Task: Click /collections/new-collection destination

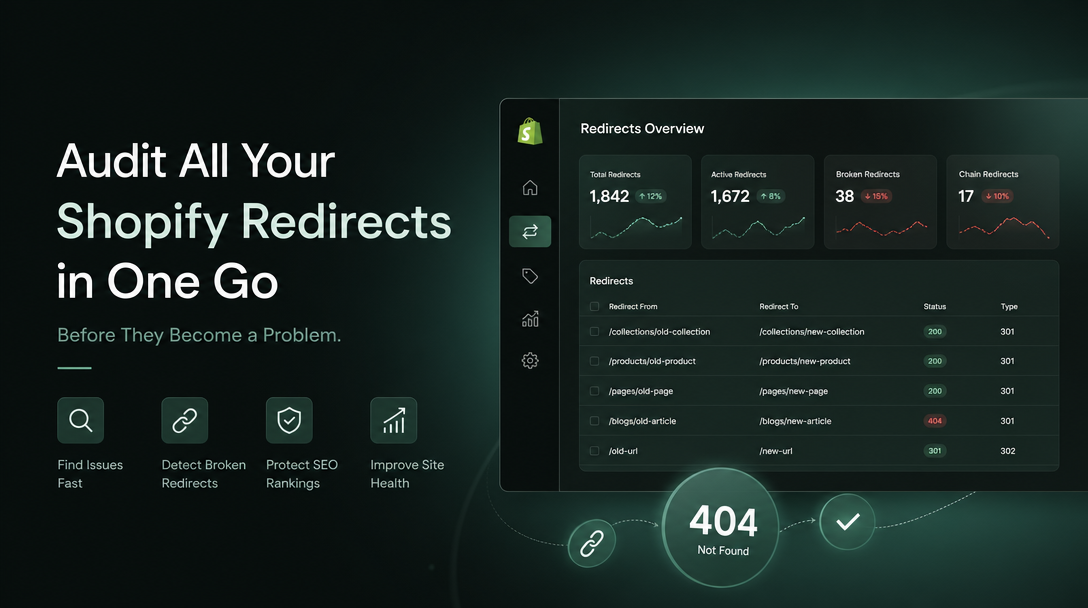Action: 812,332
